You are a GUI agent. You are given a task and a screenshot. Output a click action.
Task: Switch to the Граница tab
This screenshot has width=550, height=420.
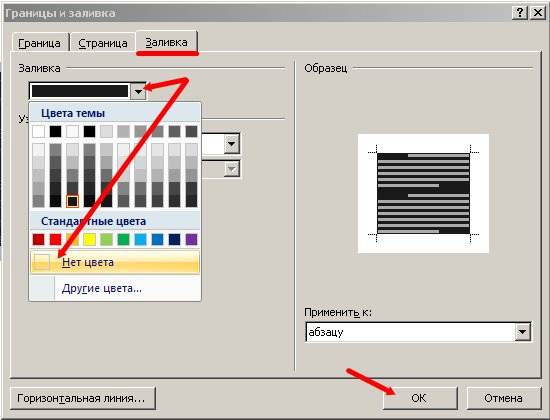point(39,43)
